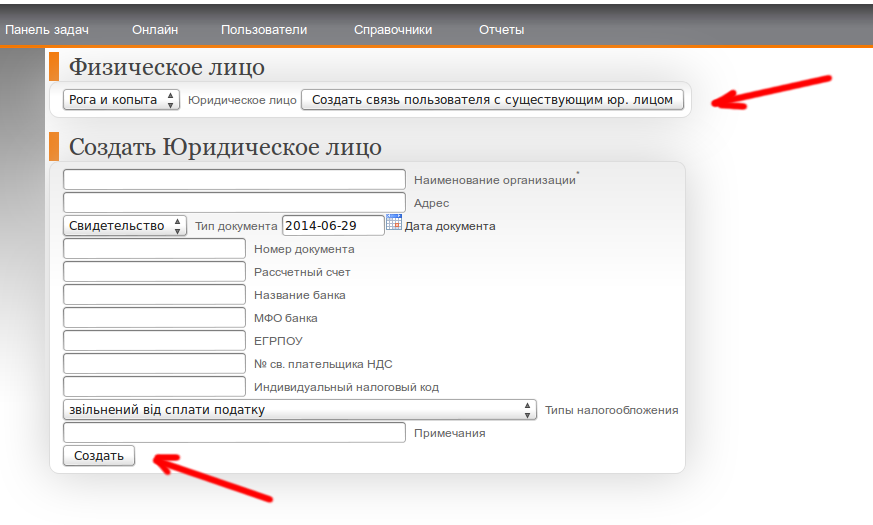Image resolution: width=873 pixels, height=525 pixels.
Task: Select the Название банка field
Action: pyautogui.click(x=154, y=295)
